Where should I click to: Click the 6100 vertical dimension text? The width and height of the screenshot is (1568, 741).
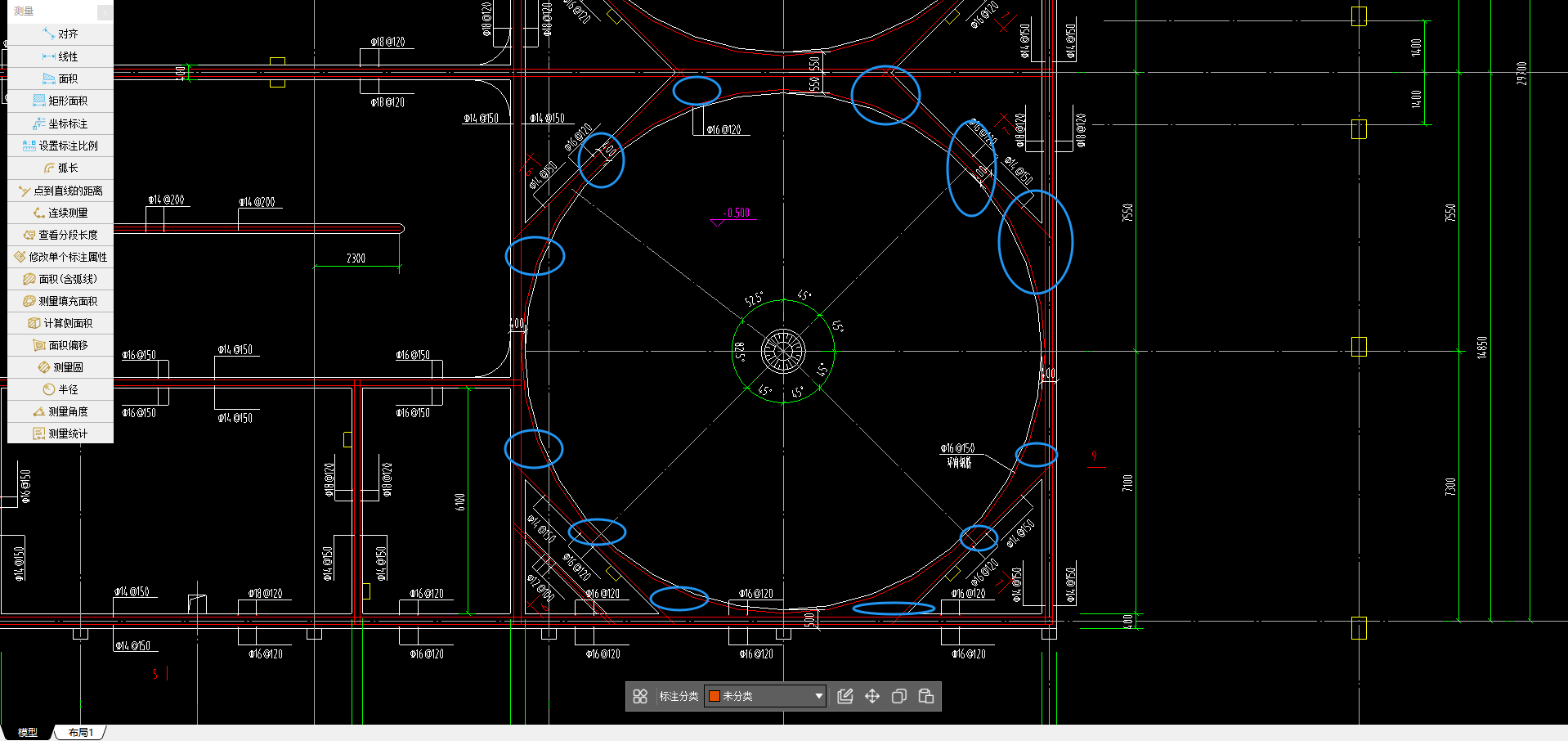[459, 502]
